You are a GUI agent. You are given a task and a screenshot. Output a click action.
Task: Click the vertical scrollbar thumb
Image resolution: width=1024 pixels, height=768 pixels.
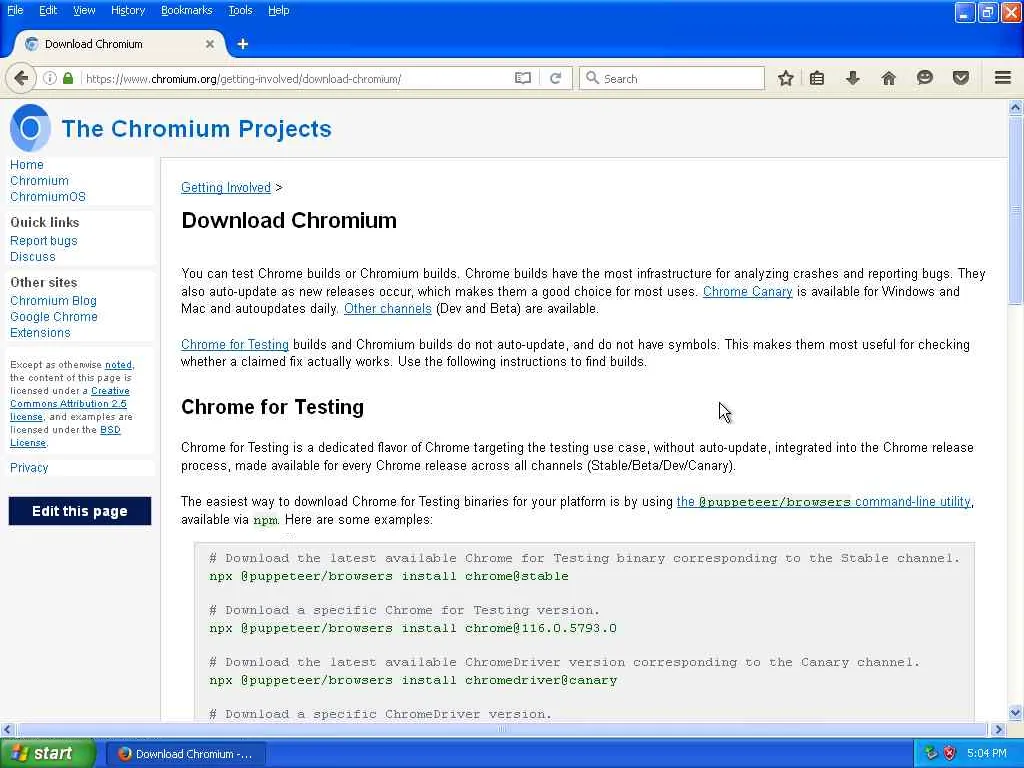click(1016, 209)
